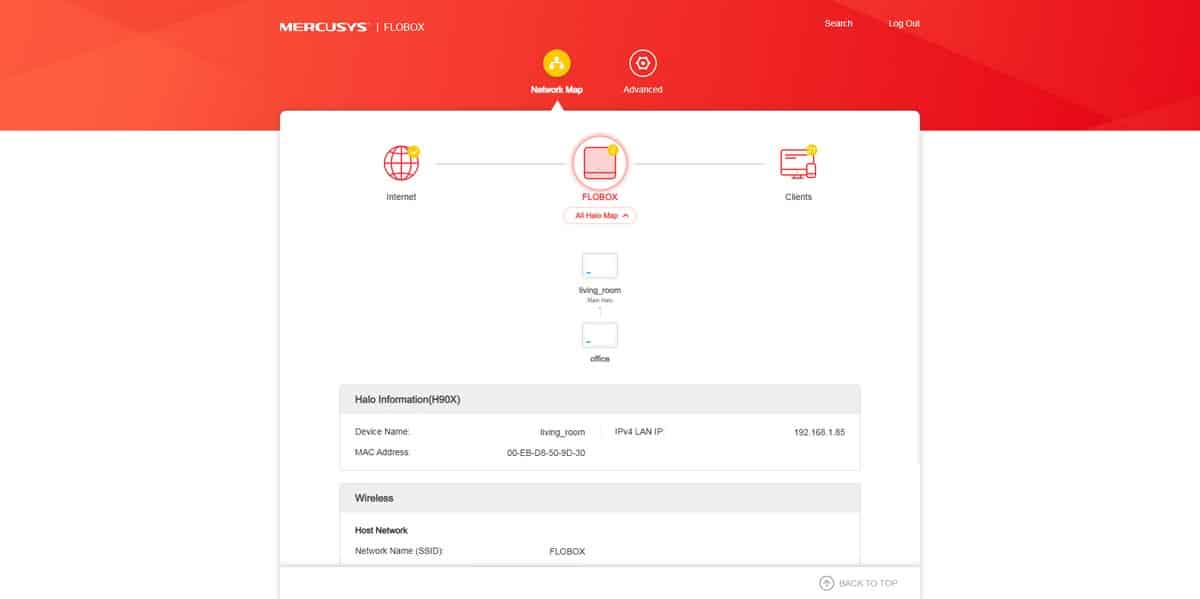The height and width of the screenshot is (599, 1200).
Task: Click the Advanced label
Action: pyautogui.click(x=643, y=89)
